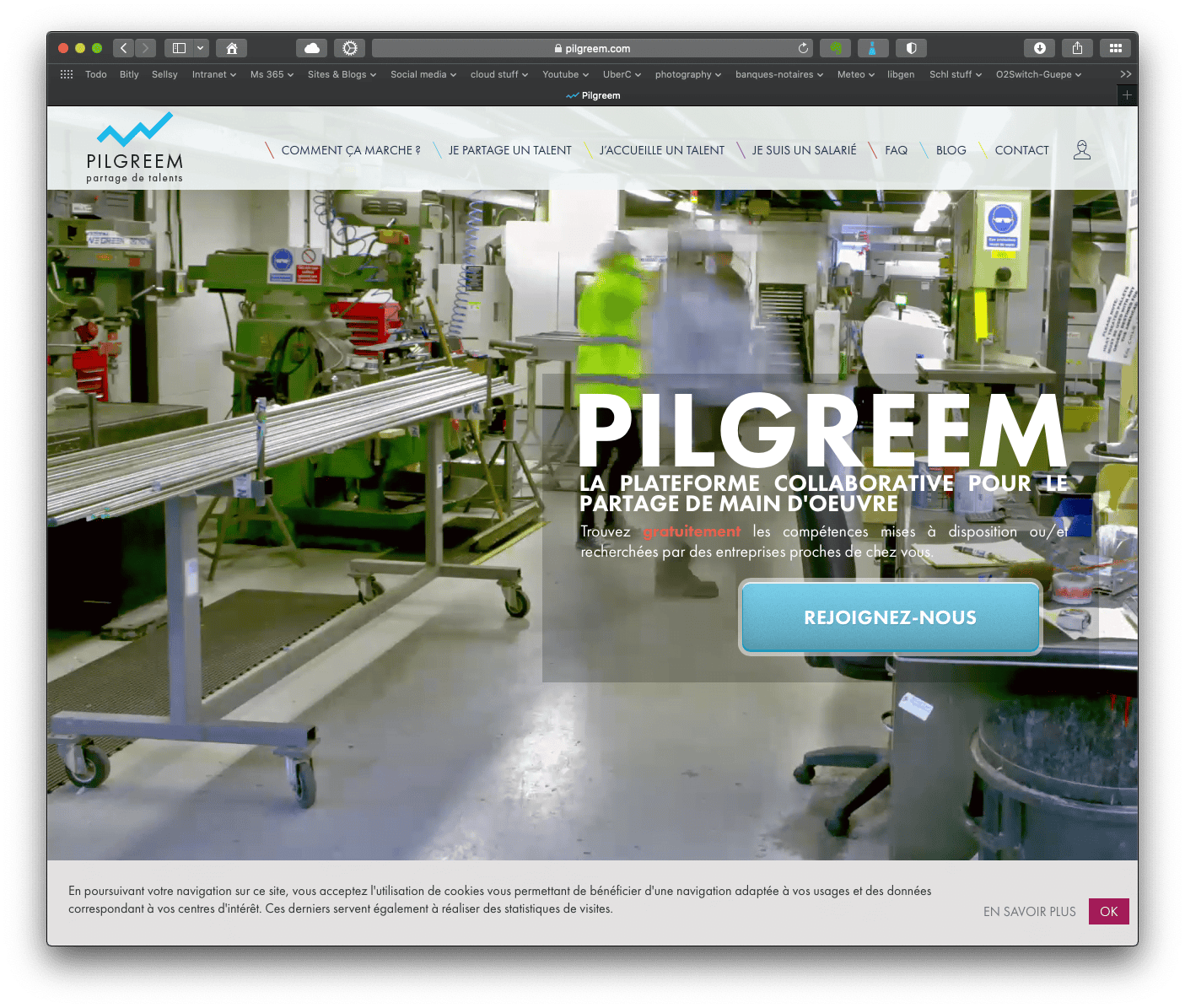Reload the page with the refresh icon
1185x1008 pixels.
803,48
